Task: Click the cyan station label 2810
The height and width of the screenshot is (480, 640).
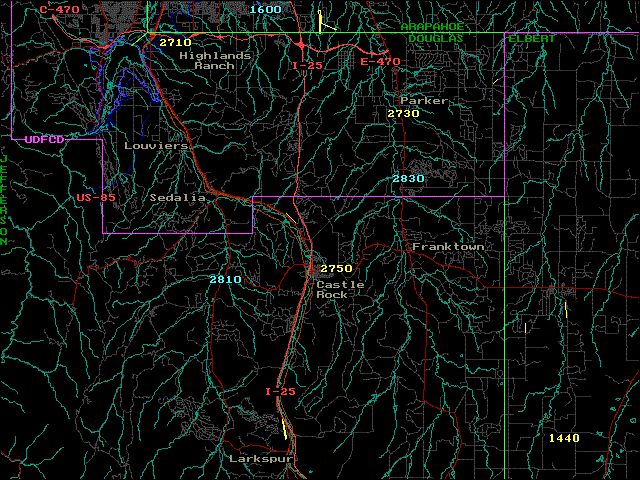Action: pos(226,279)
